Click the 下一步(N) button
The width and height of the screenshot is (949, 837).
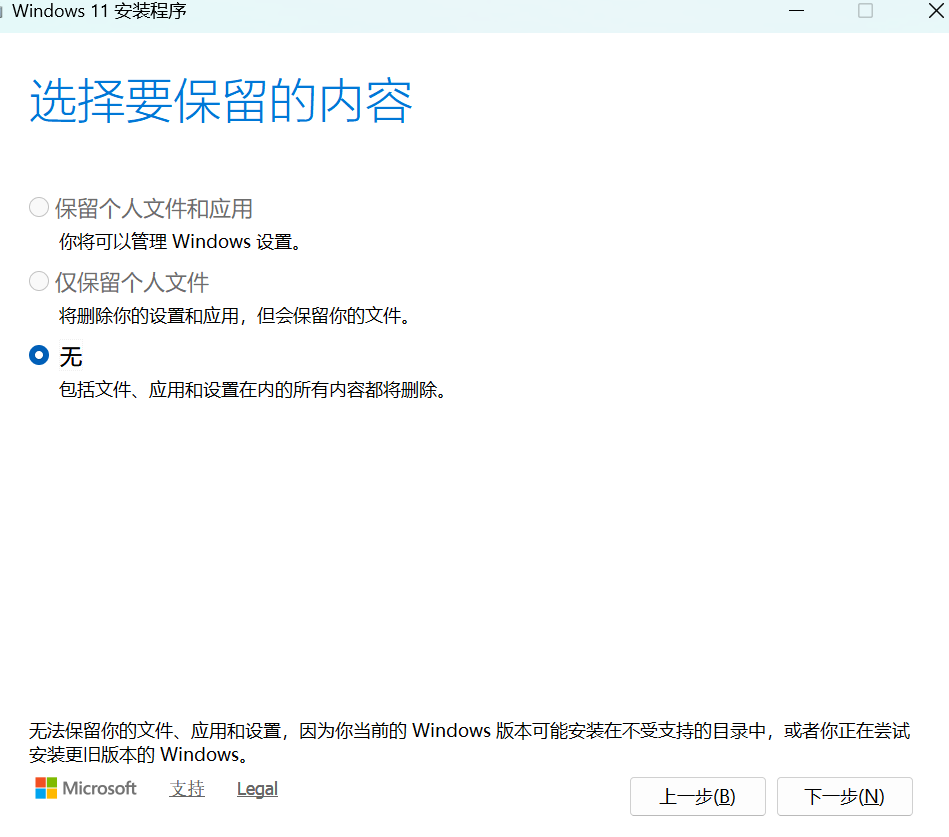pos(845,796)
